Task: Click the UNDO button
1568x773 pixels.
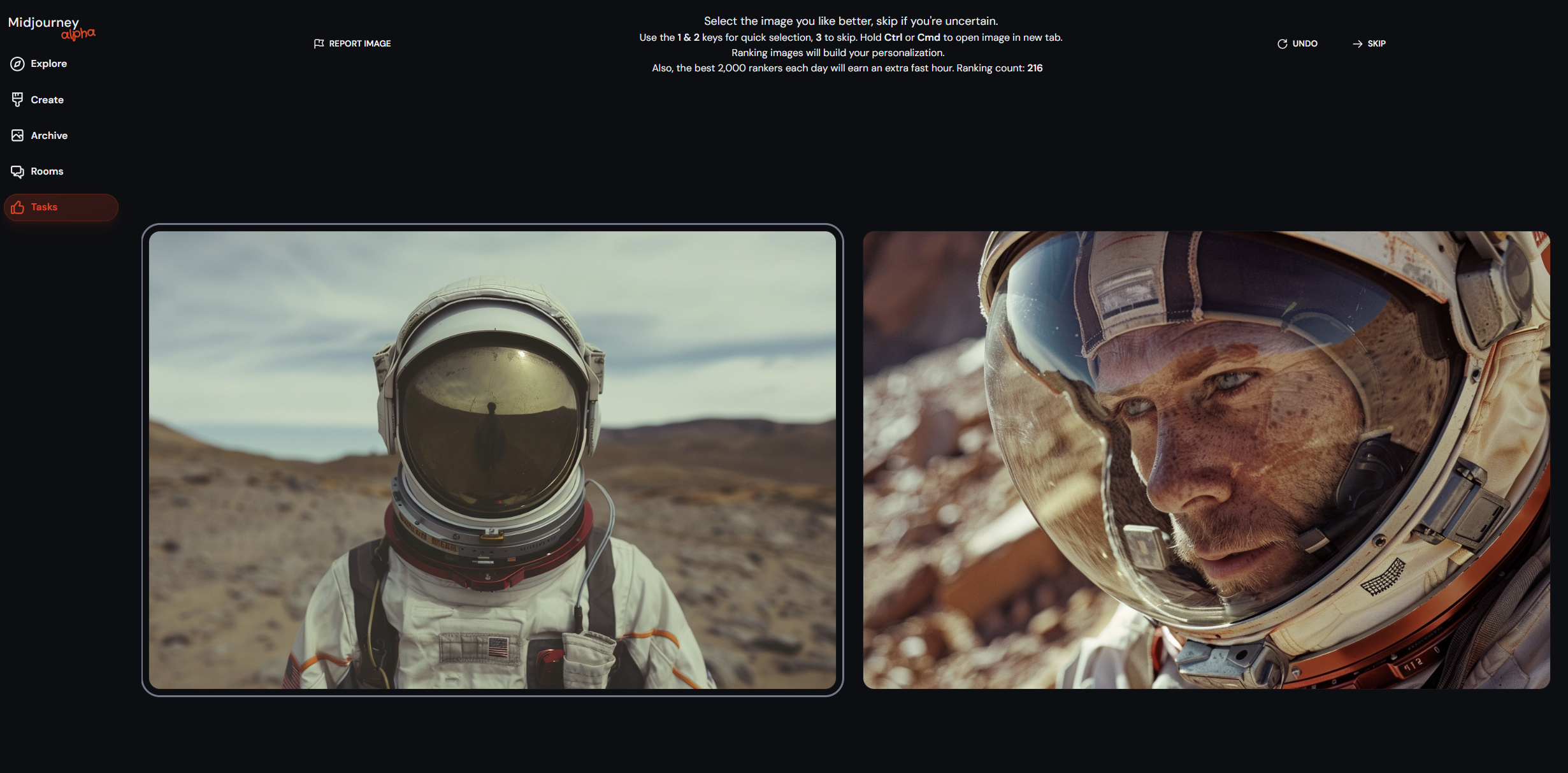Action: 1298,43
